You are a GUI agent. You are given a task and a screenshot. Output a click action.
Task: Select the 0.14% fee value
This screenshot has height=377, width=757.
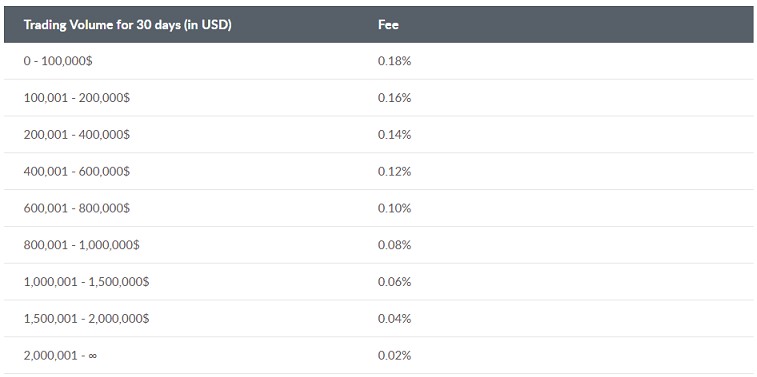[394, 135]
